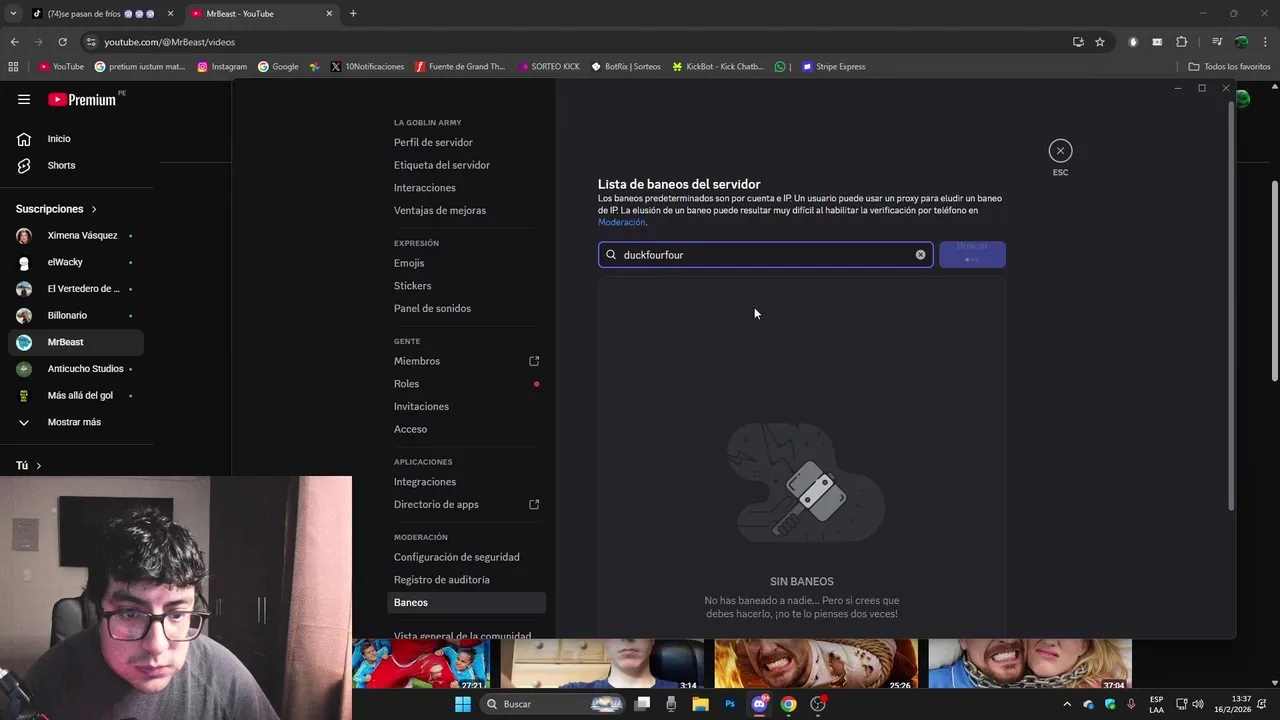This screenshot has height=720, width=1280.
Task: Open Todos los favoritos folder
Action: pos(1229,67)
